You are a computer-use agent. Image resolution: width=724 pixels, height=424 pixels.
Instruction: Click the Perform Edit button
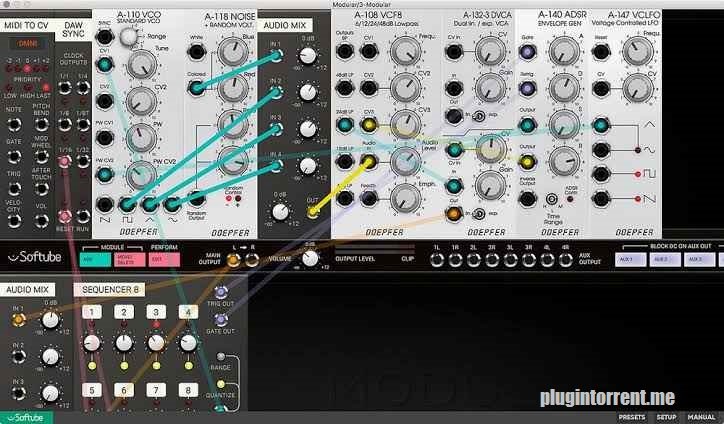pyautogui.click(x=164, y=260)
